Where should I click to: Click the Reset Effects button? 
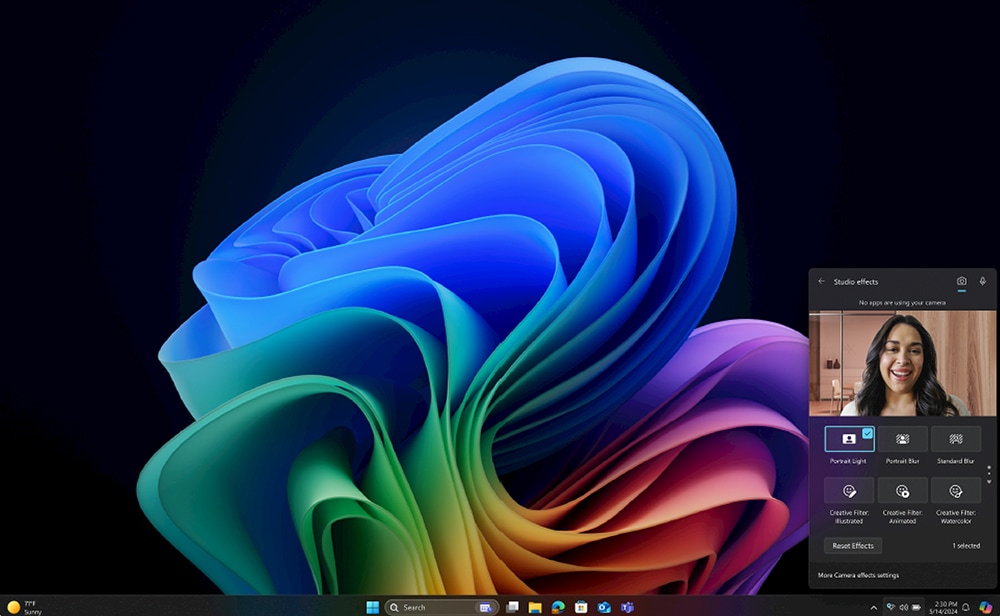[x=853, y=545]
